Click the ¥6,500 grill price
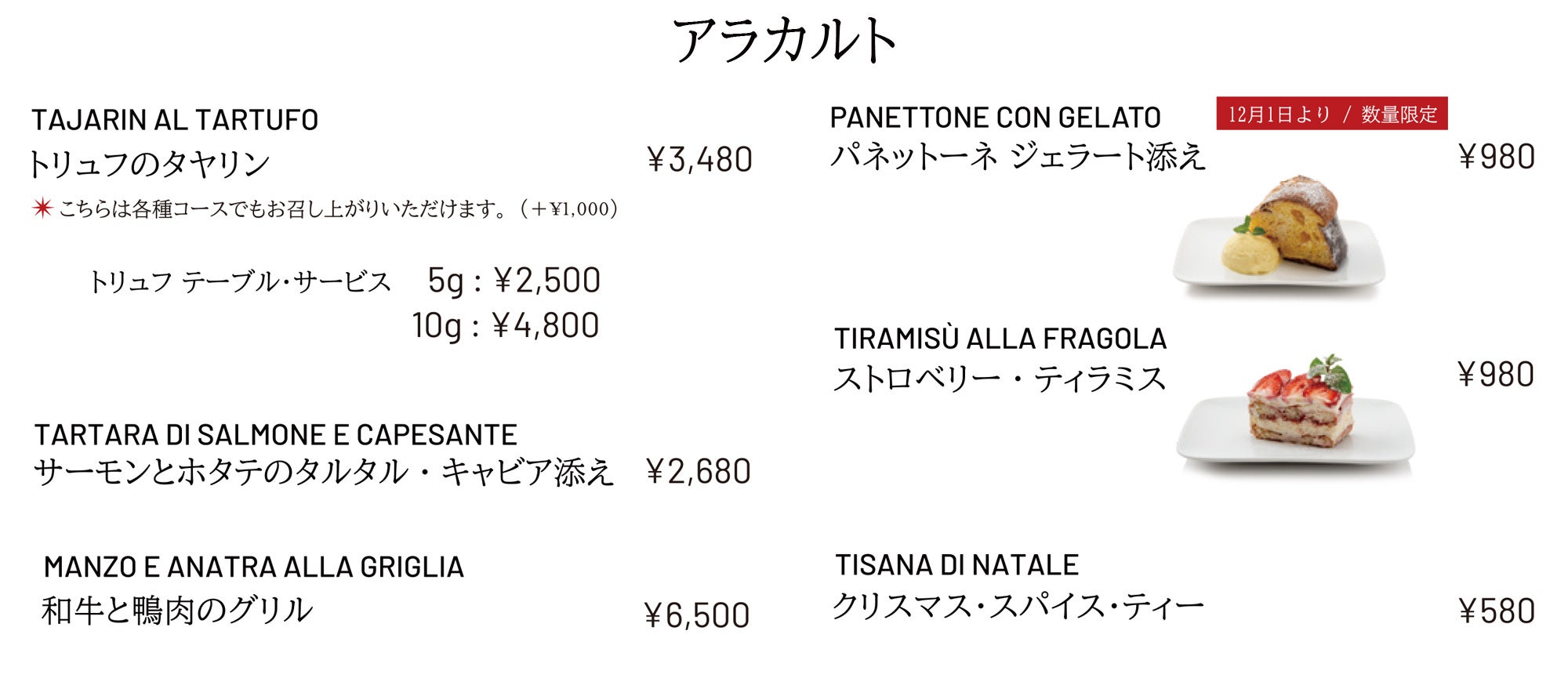Image resolution: width=1568 pixels, height=678 pixels. (697, 616)
